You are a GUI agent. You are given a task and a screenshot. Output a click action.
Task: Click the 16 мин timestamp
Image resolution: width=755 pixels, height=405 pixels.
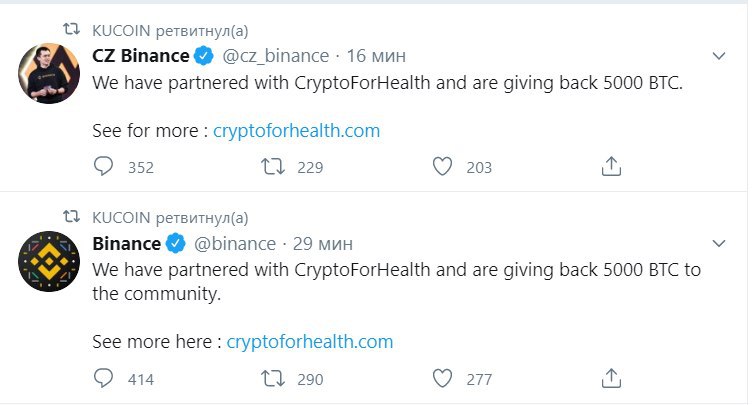click(x=376, y=56)
